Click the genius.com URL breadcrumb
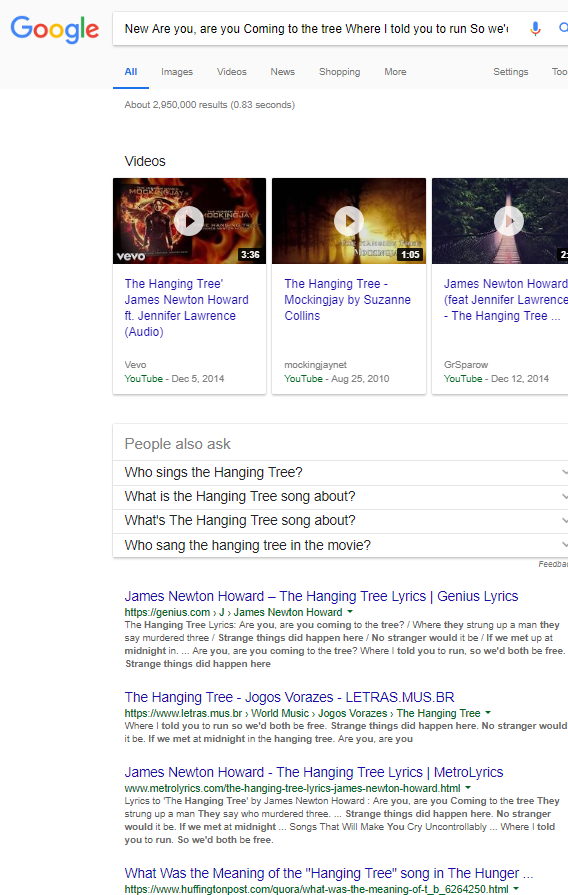The width and height of the screenshot is (568, 895). (x=233, y=612)
